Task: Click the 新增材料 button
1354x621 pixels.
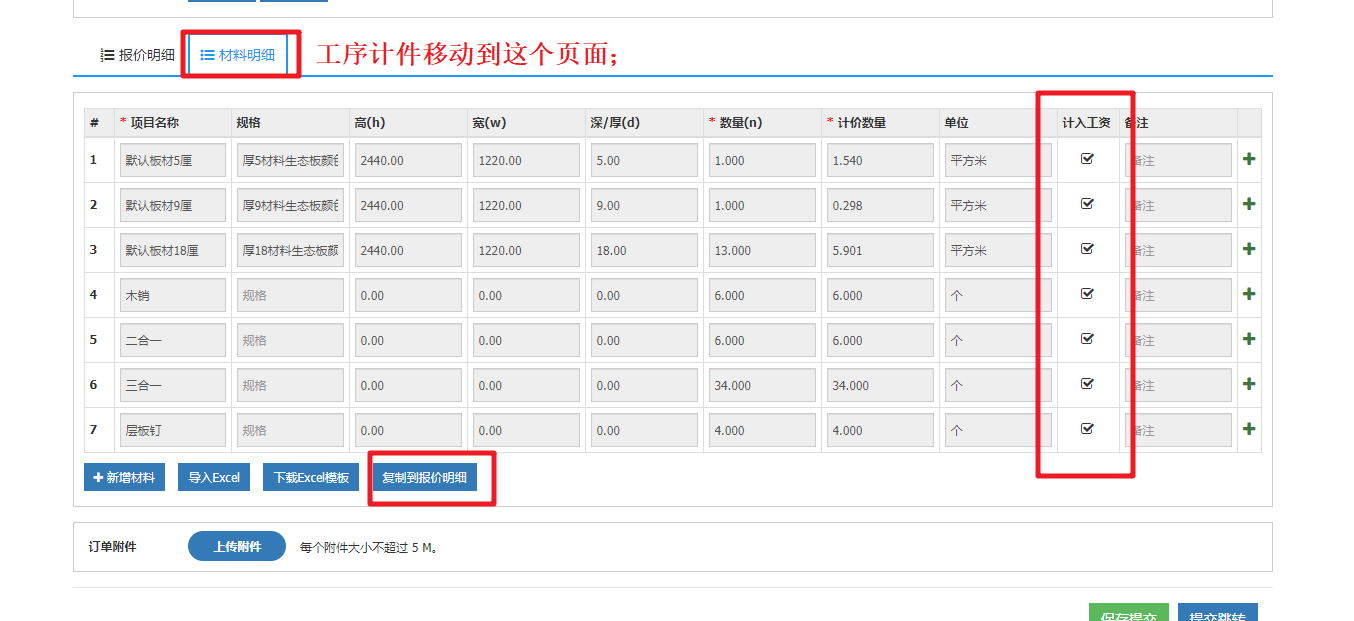Action: (x=124, y=478)
